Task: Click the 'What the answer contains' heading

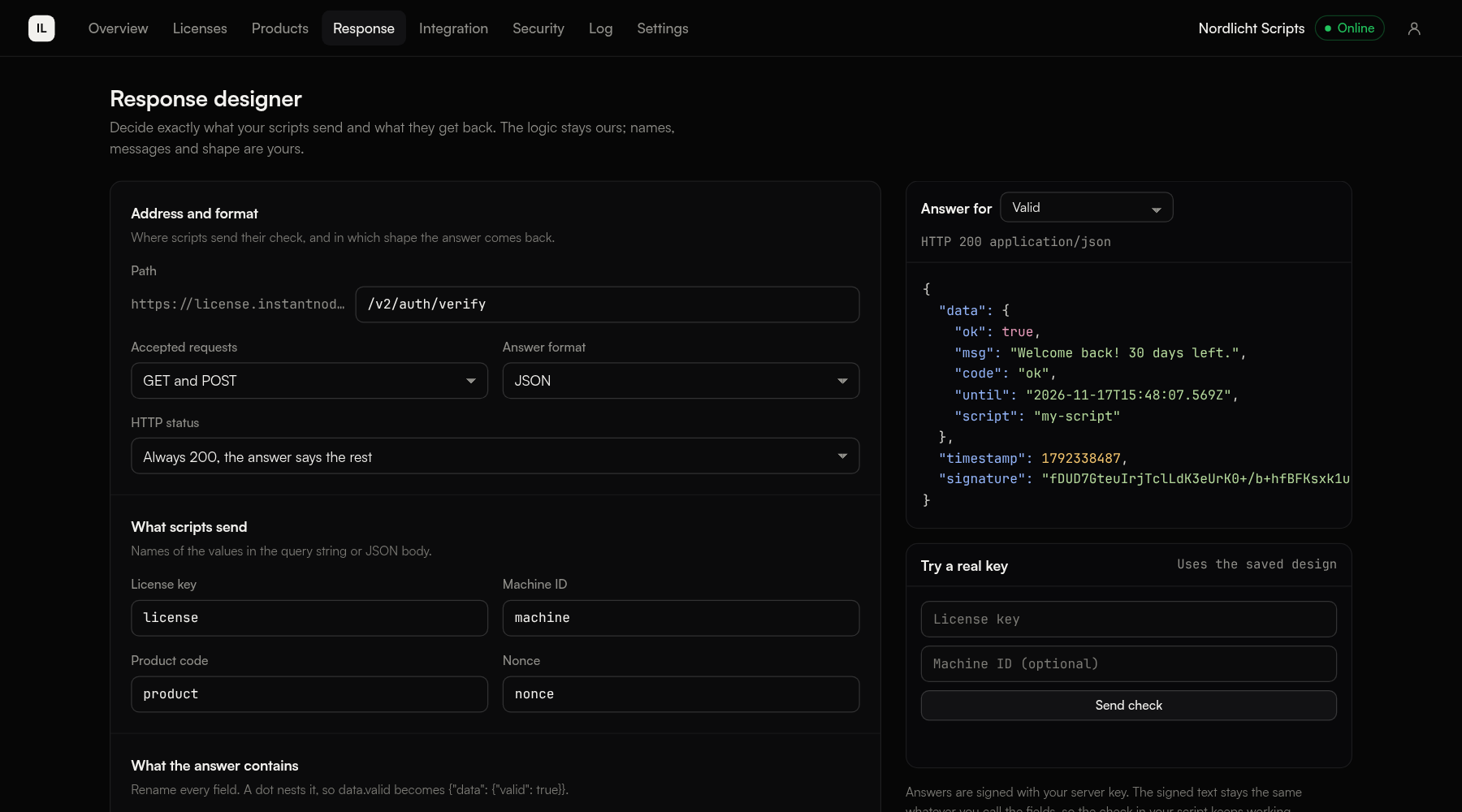Action: pos(214,766)
